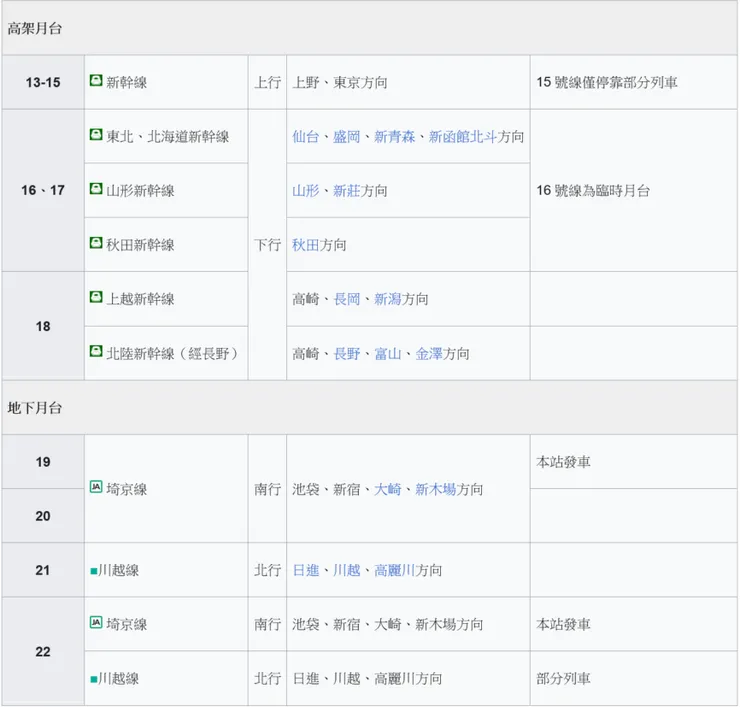Click 川越線 label in platform 22 row
Screen dimensions: 740x707
(118, 679)
